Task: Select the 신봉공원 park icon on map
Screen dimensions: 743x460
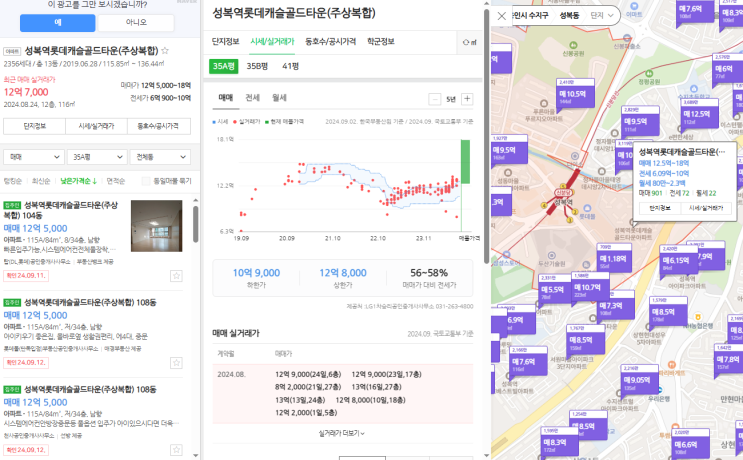Action: click(x=573, y=45)
